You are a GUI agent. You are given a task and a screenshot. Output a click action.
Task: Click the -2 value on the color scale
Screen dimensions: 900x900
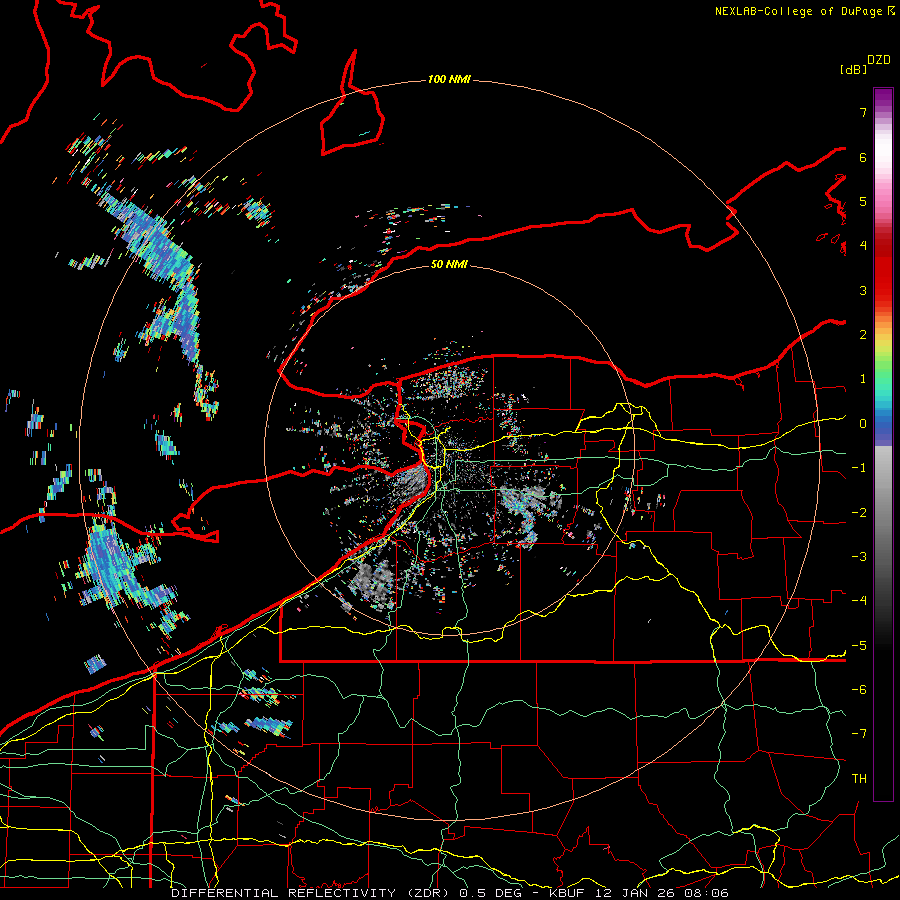[859, 513]
